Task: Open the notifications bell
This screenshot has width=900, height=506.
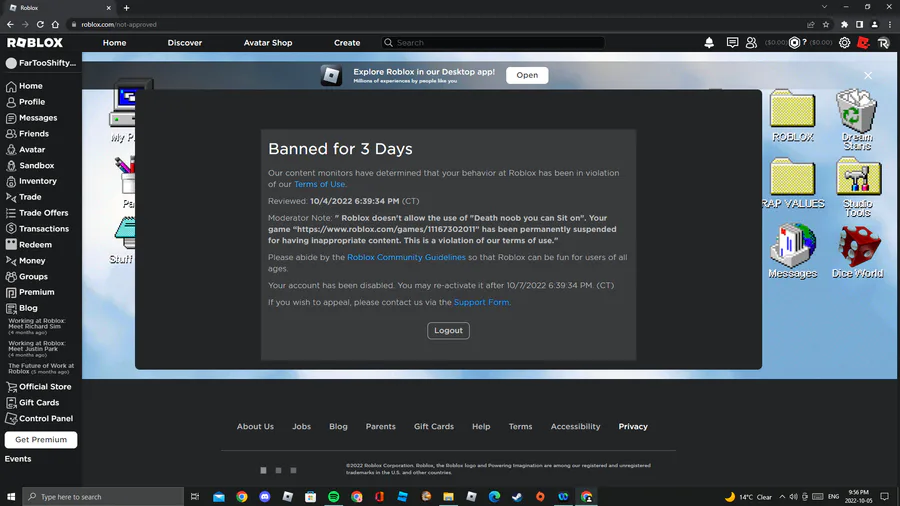Action: (x=709, y=42)
